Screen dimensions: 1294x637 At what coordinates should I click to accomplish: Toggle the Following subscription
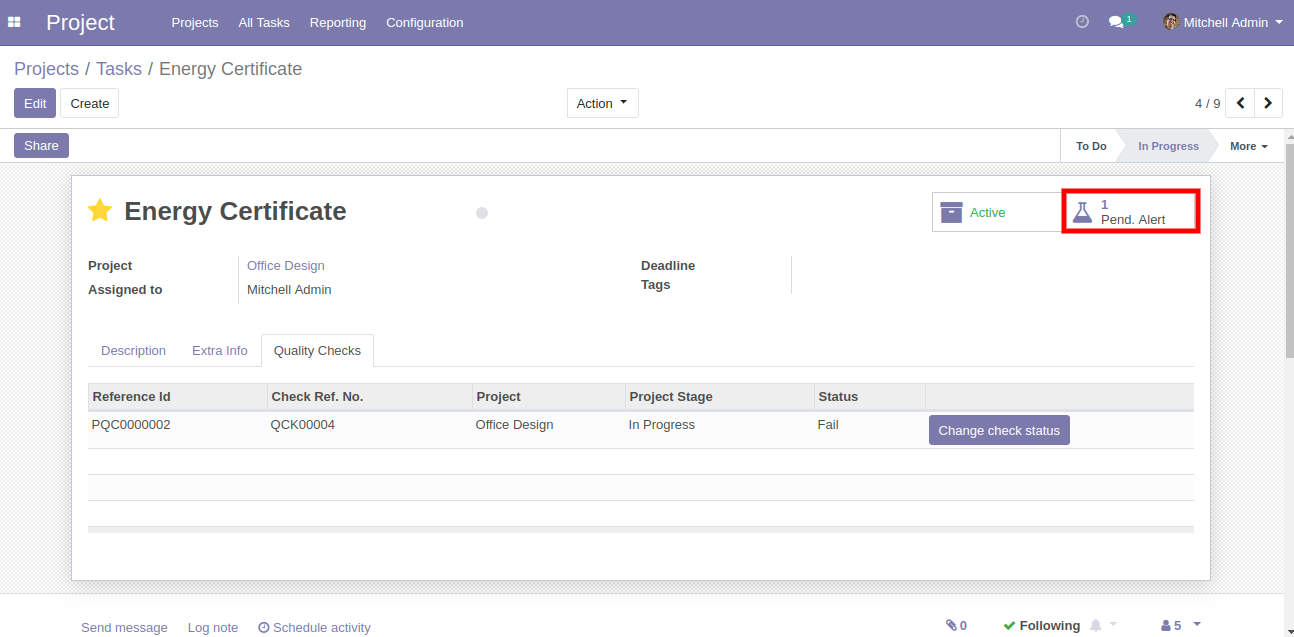(1041, 626)
